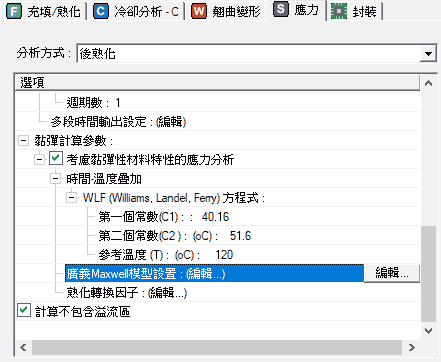
Task: Click the vertical scrollbar down arrow
Action: click(x=428, y=331)
